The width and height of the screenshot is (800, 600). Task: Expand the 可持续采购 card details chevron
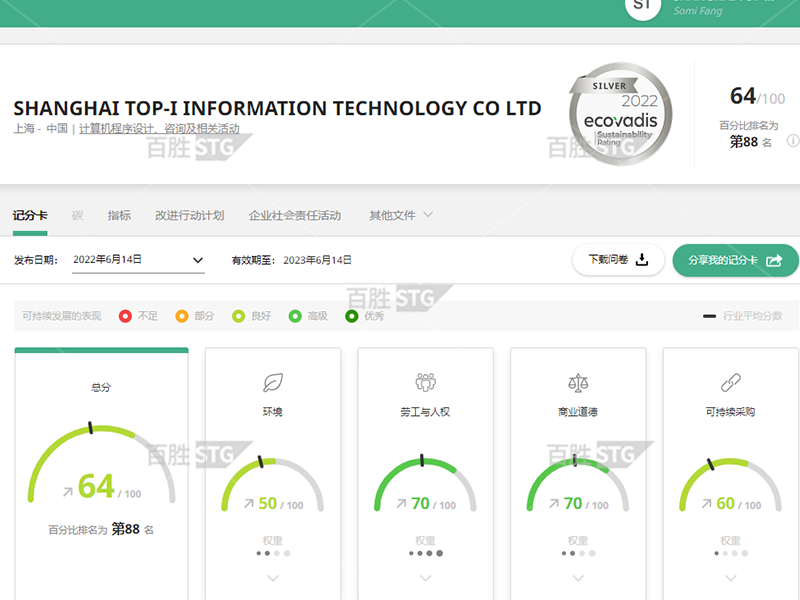[x=731, y=578]
